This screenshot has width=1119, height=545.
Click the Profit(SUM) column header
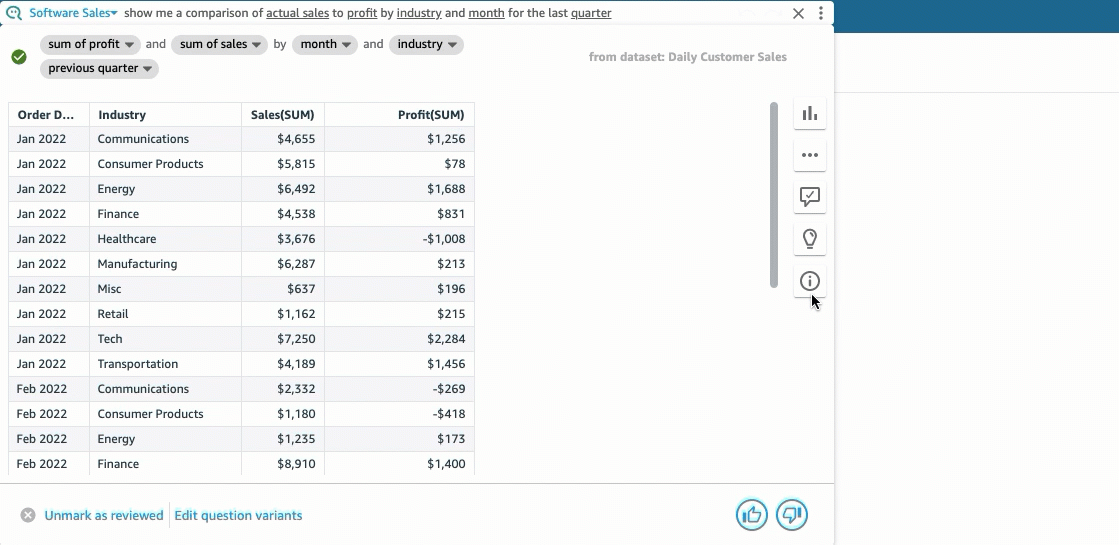click(x=400, y=115)
